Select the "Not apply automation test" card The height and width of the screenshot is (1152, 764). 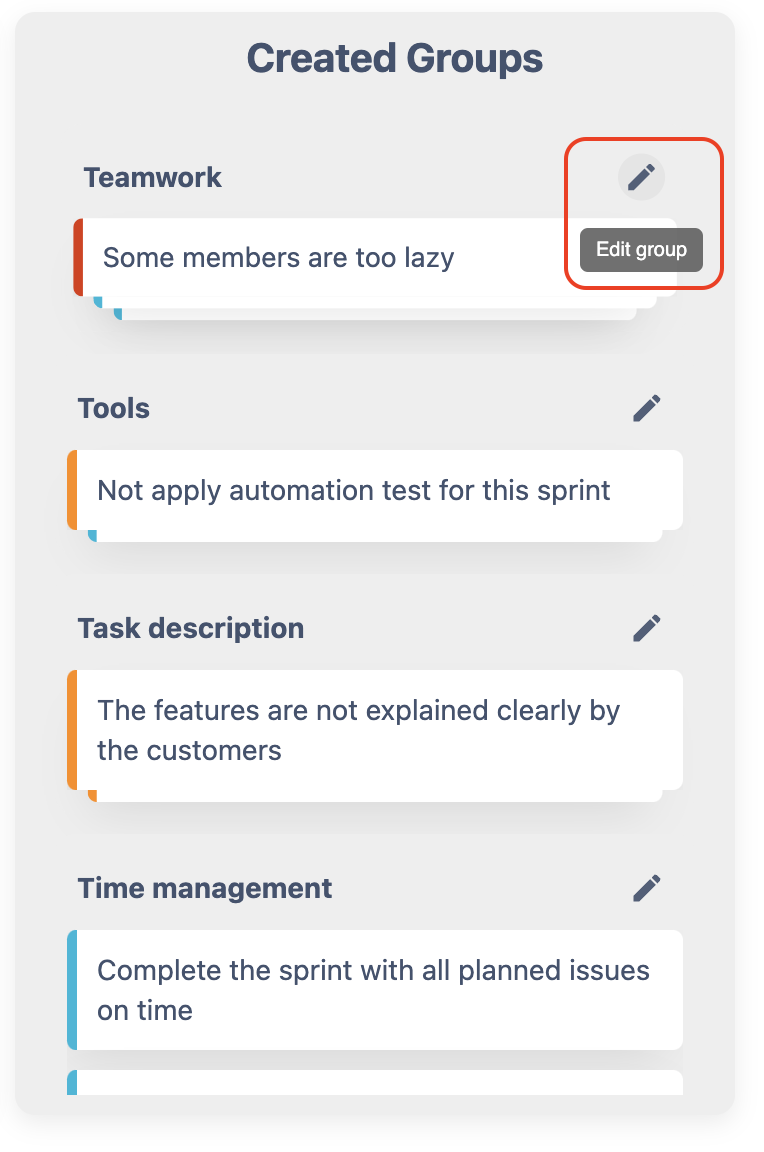tap(354, 491)
